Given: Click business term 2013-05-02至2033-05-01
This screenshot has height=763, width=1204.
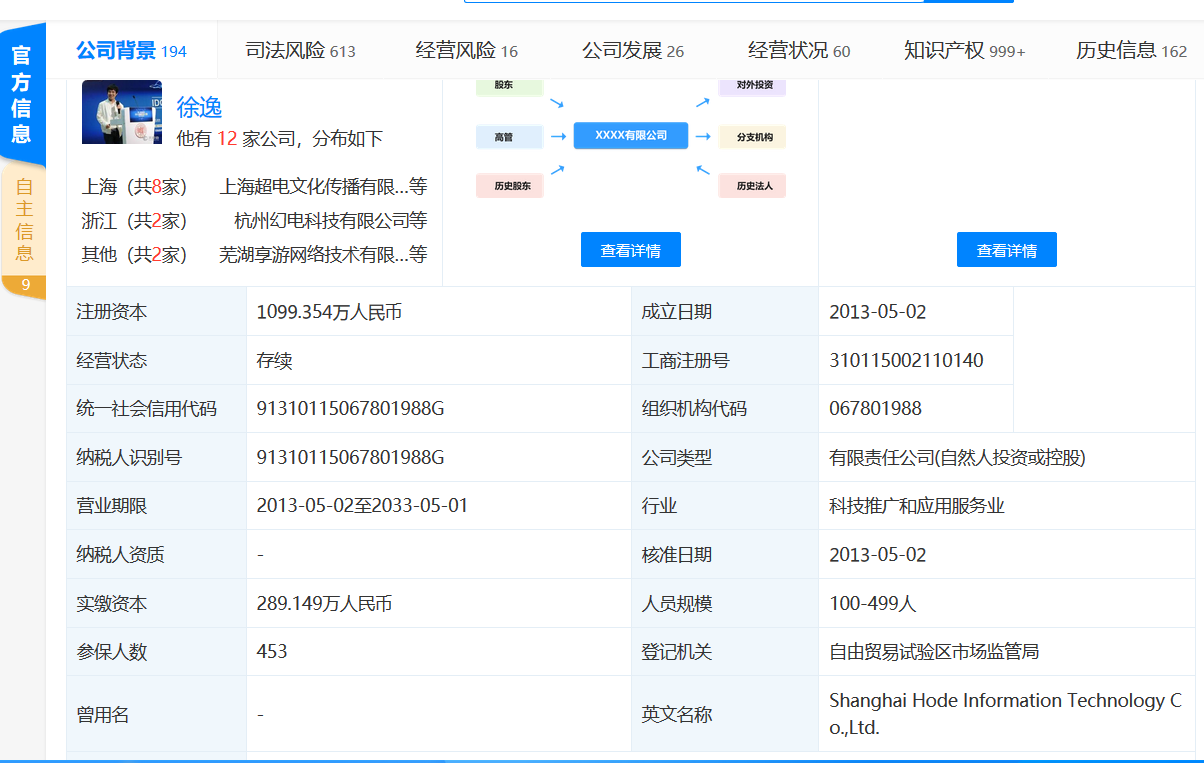Looking at the screenshot, I should point(362,506).
